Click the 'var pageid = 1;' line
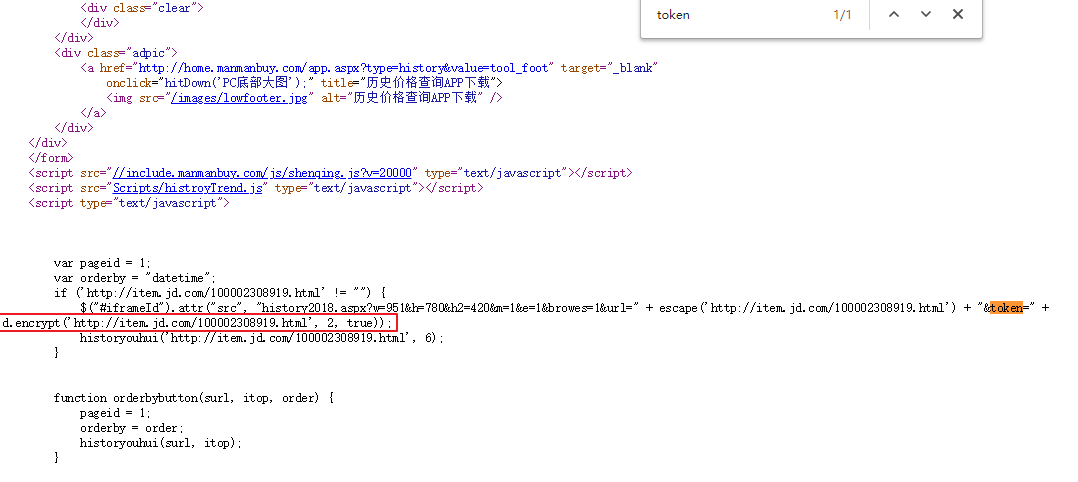 coord(102,263)
